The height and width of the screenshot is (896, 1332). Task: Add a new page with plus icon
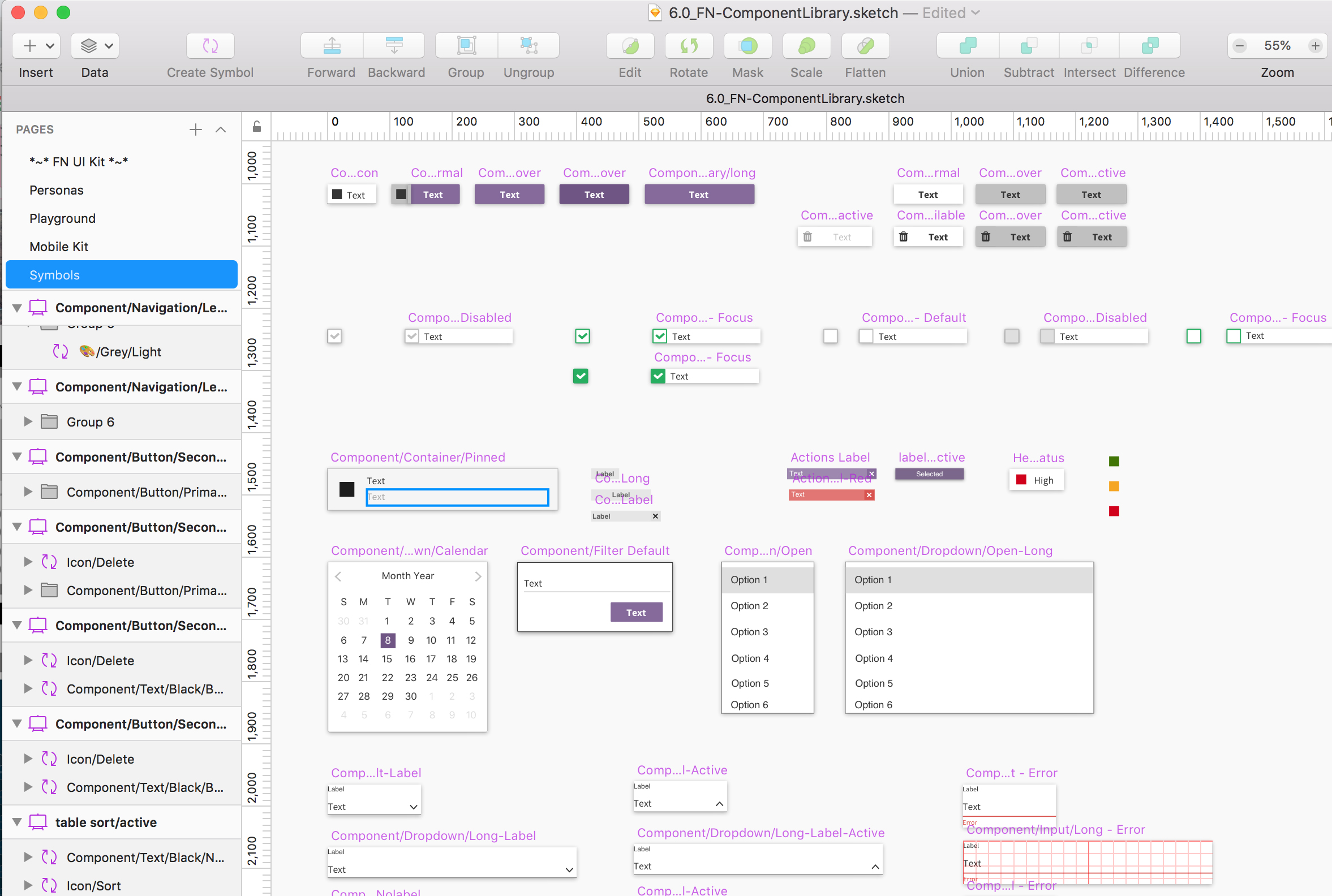(x=196, y=130)
